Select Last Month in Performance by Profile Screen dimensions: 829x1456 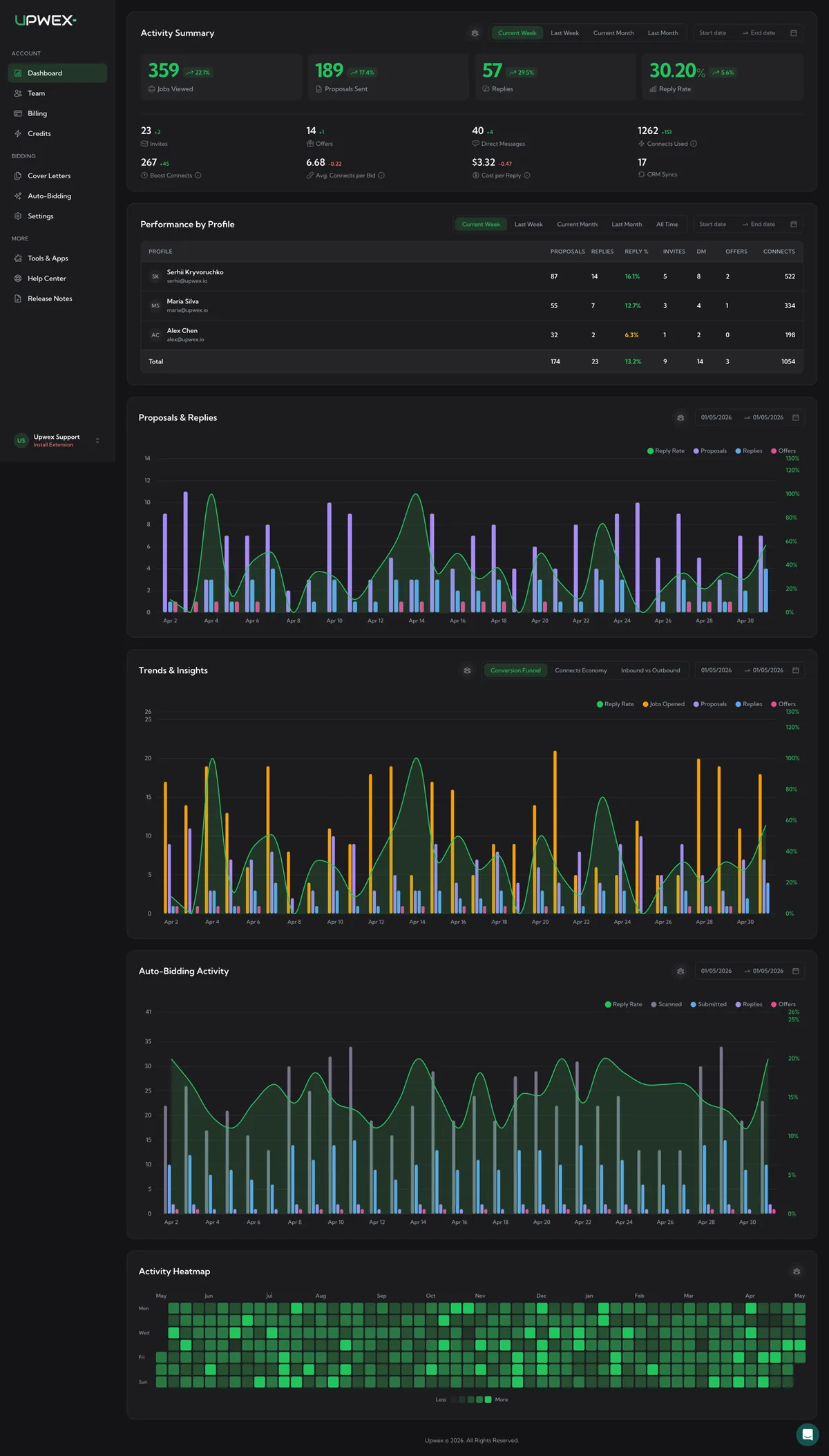[x=627, y=224]
